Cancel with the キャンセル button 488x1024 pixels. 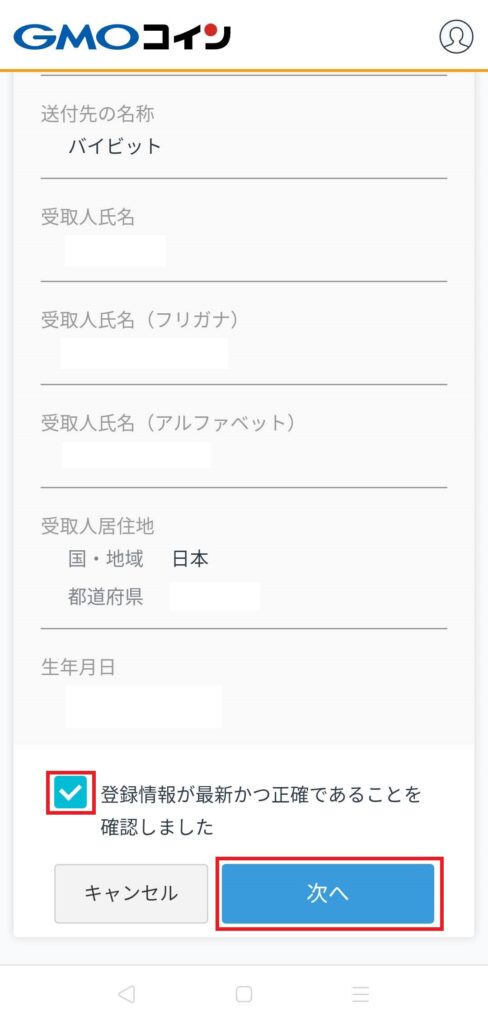131,893
